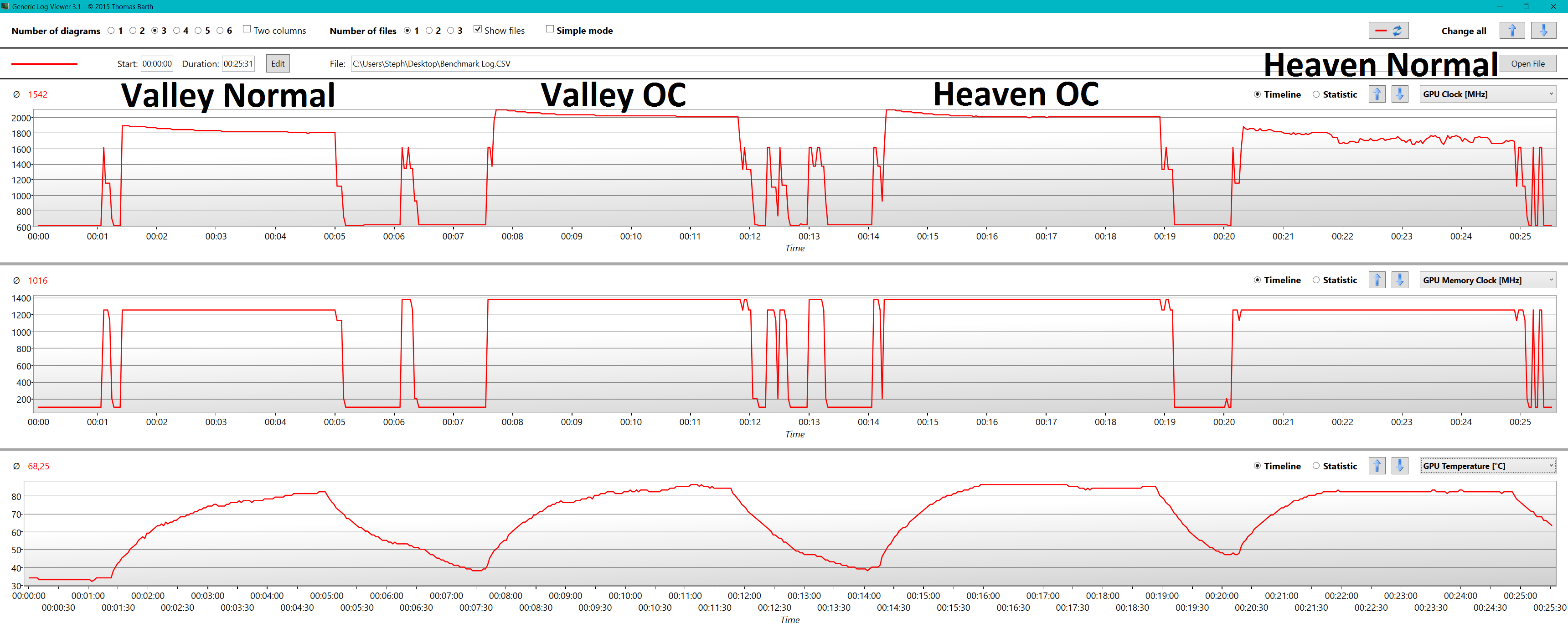Click the Edit button
This screenshot has width=1568, height=634.
[x=278, y=63]
